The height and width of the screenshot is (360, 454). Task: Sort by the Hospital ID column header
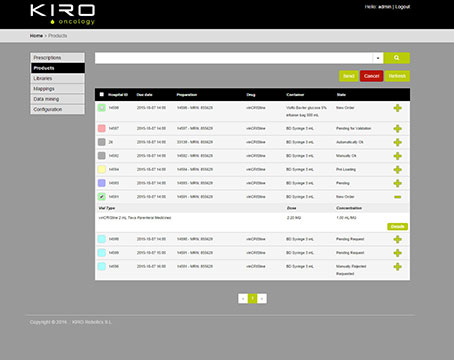point(118,95)
